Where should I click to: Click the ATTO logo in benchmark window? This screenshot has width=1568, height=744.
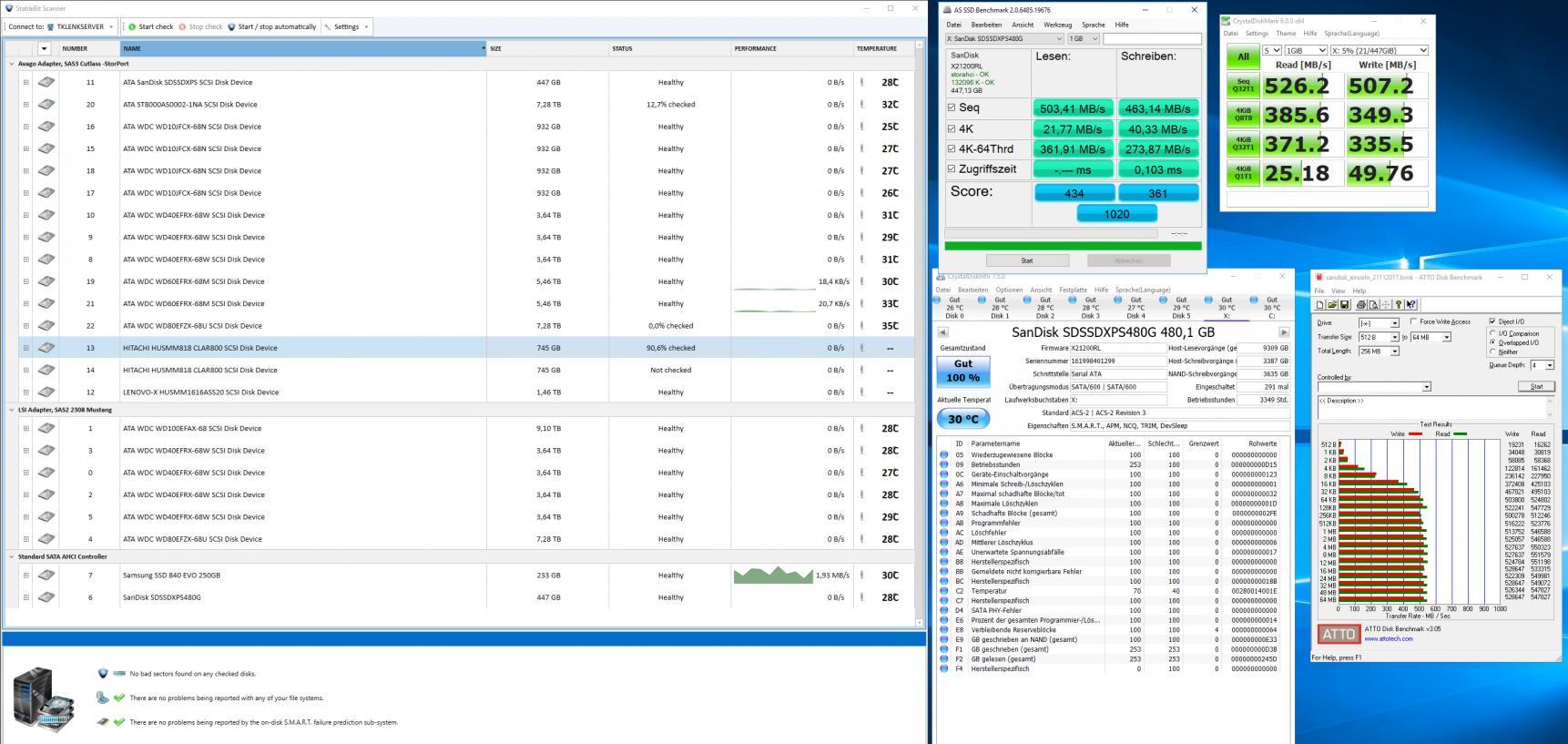coord(1339,634)
